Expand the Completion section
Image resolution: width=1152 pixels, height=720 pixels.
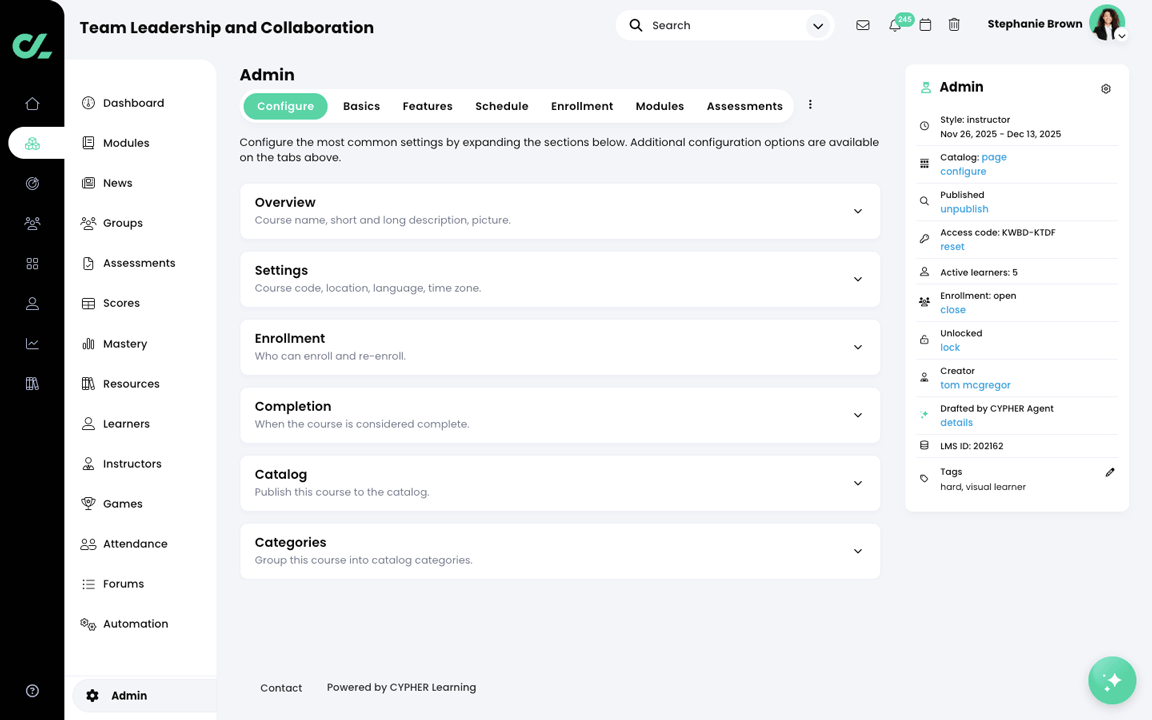(x=560, y=415)
